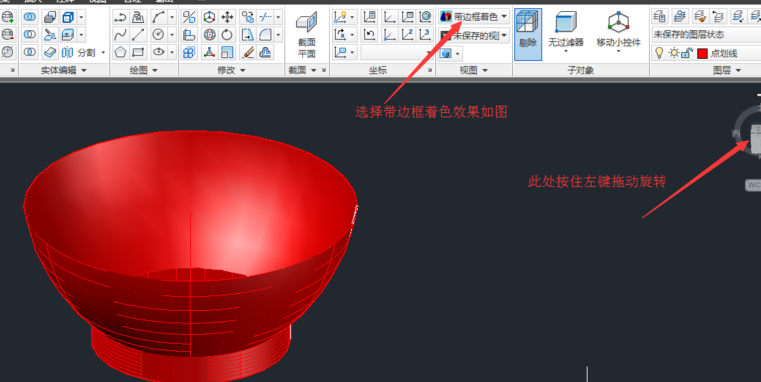Image resolution: width=761 pixels, height=382 pixels.
Task: Open the circle tool dropdown arrow
Action: coord(171,34)
